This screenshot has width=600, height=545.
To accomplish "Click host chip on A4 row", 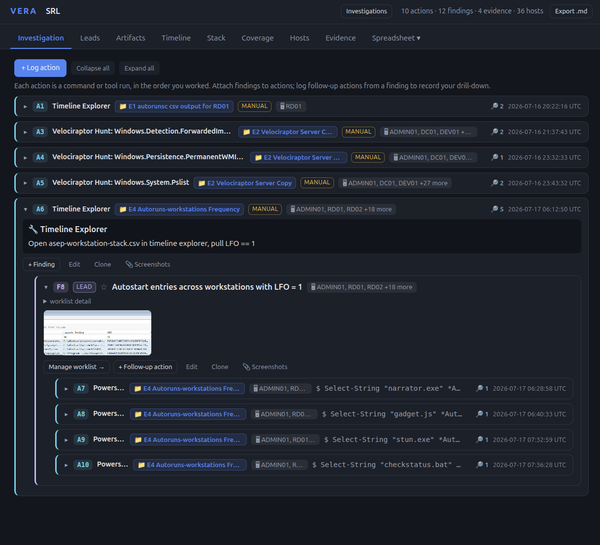I will pos(433,158).
